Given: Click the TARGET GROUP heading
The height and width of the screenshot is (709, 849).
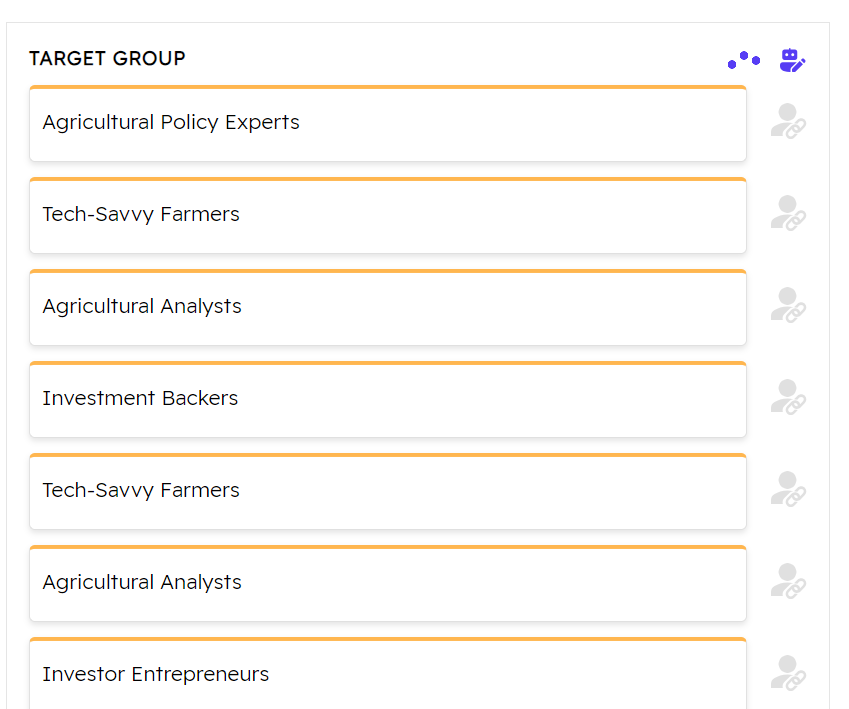Looking at the screenshot, I should coord(107,59).
